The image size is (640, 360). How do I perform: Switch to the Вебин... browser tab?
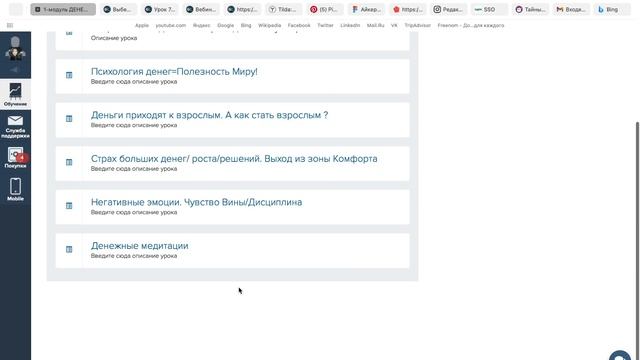coord(201,9)
